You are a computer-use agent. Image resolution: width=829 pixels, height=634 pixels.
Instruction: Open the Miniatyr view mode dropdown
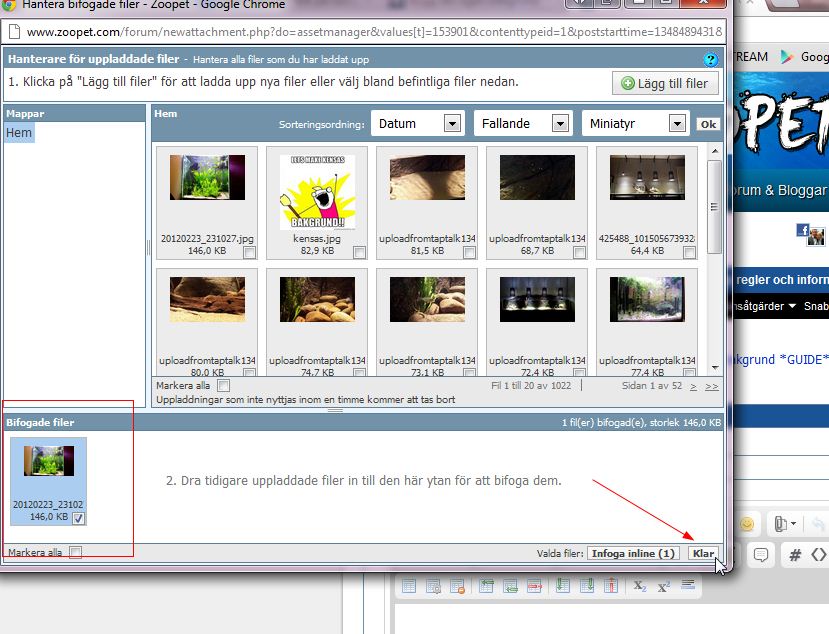pos(635,124)
